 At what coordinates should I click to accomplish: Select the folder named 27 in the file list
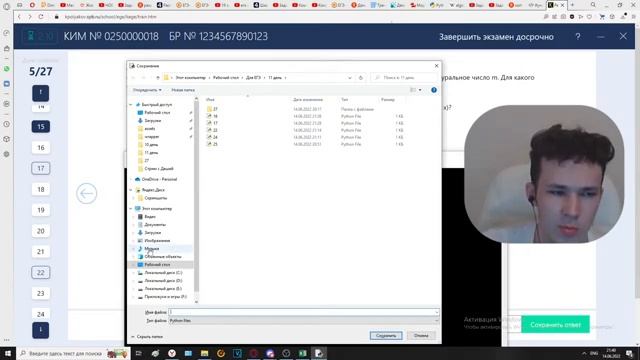(x=215, y=109)
